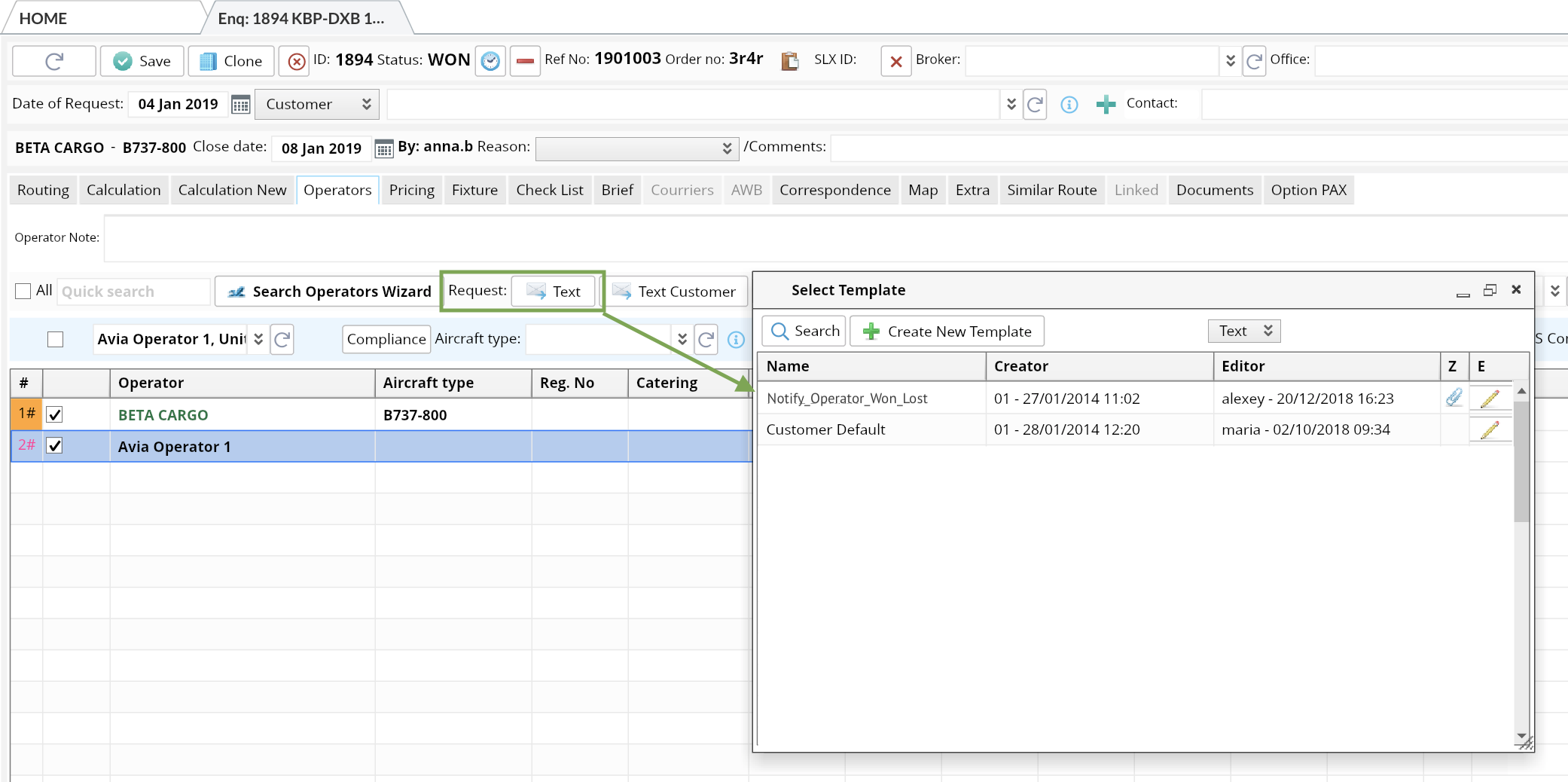Open the Date of Request calendar picker
Image resolution: width=1568 pixels, height=782 pixels.
pyautogui.click(x=240, y=105)
